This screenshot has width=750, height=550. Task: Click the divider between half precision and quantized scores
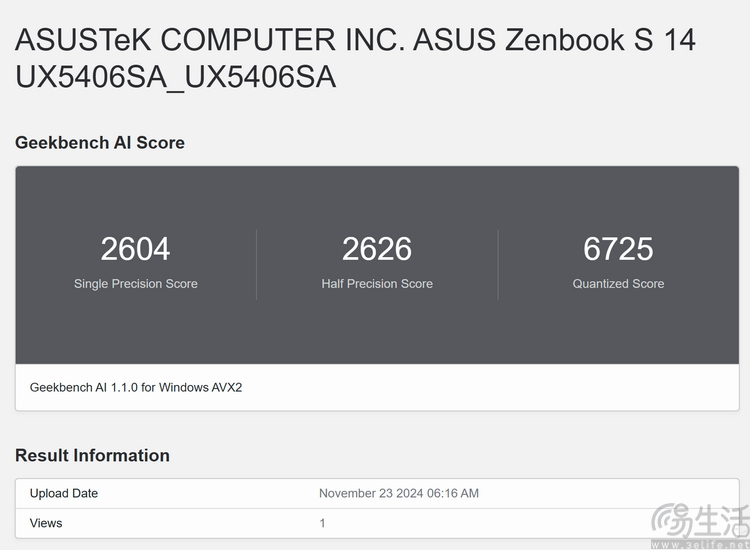(498, 264)
